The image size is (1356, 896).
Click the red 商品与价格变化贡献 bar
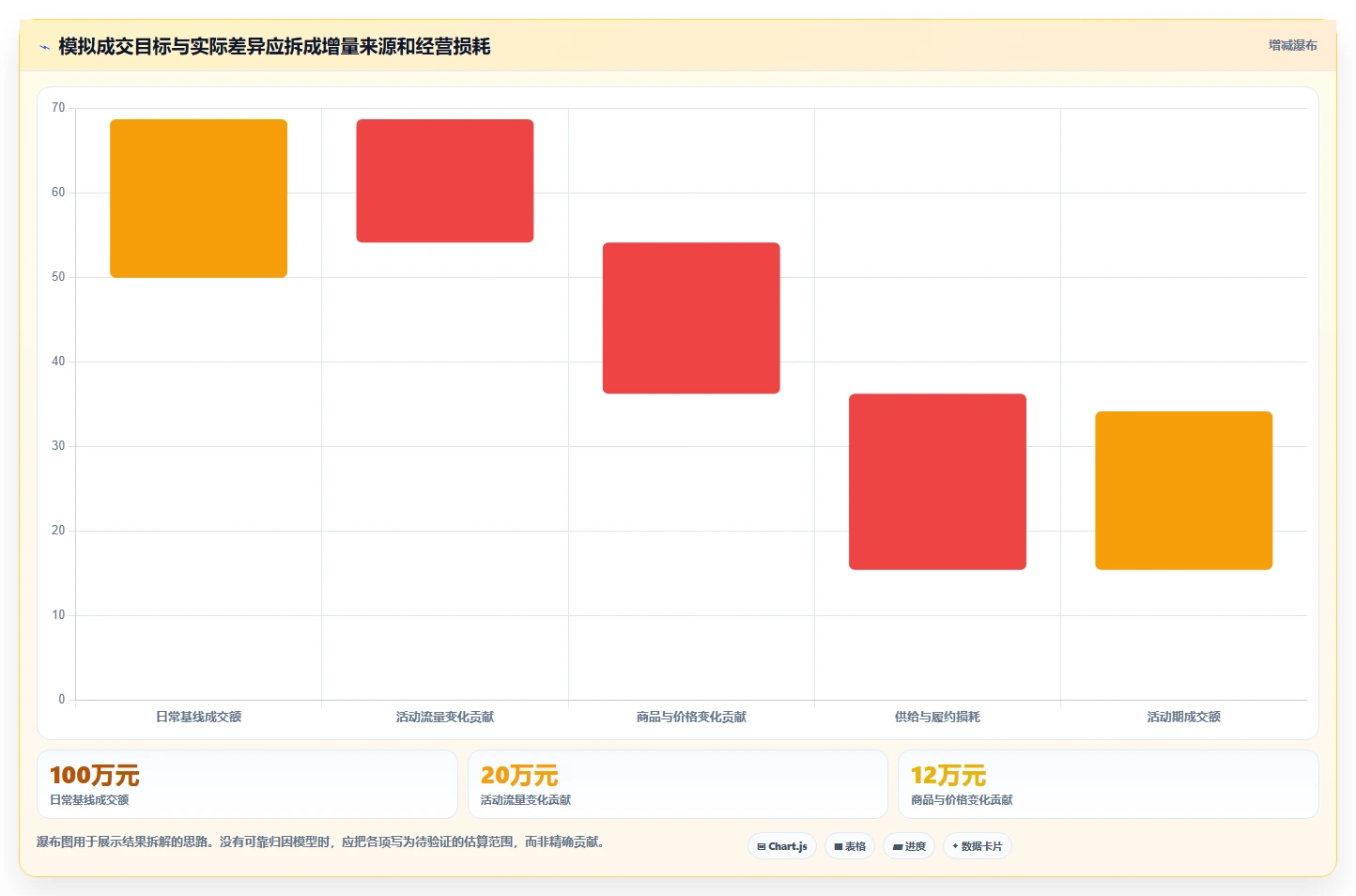pos(691,318)
